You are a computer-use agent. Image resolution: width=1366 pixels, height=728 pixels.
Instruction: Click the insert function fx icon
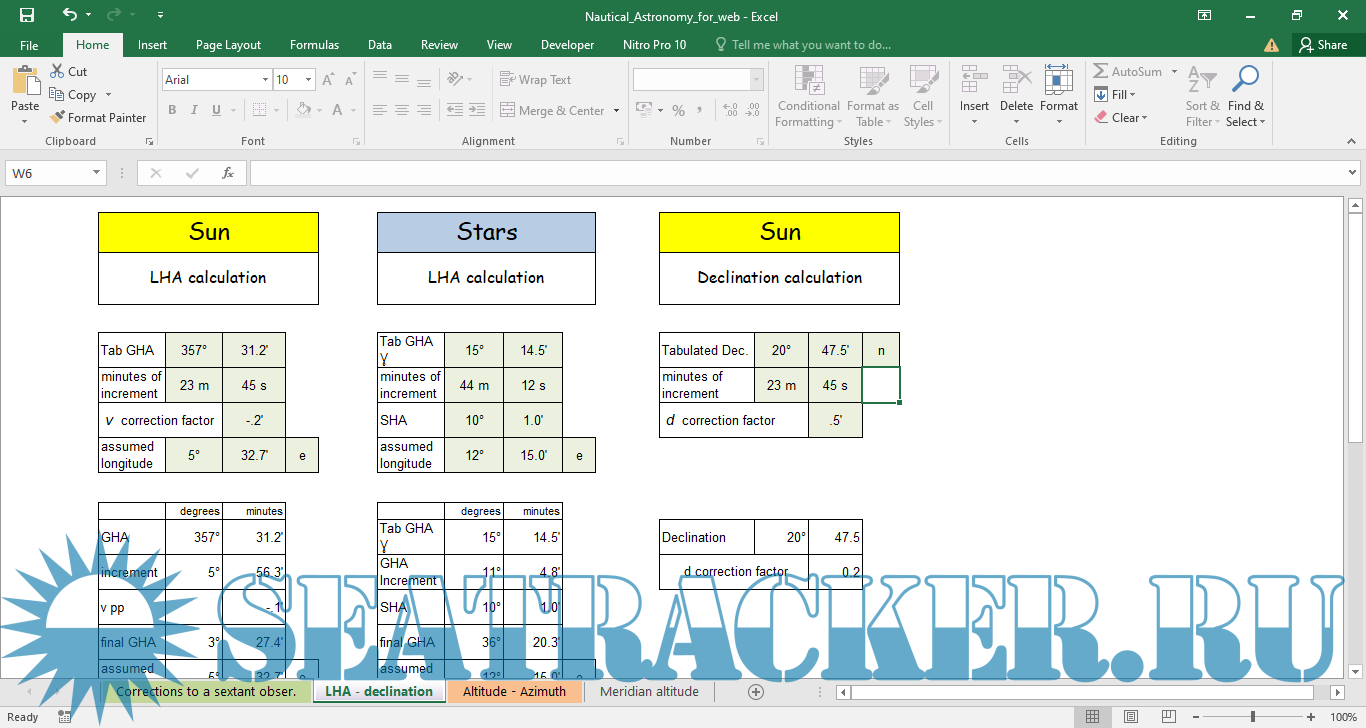coord(228,173)
